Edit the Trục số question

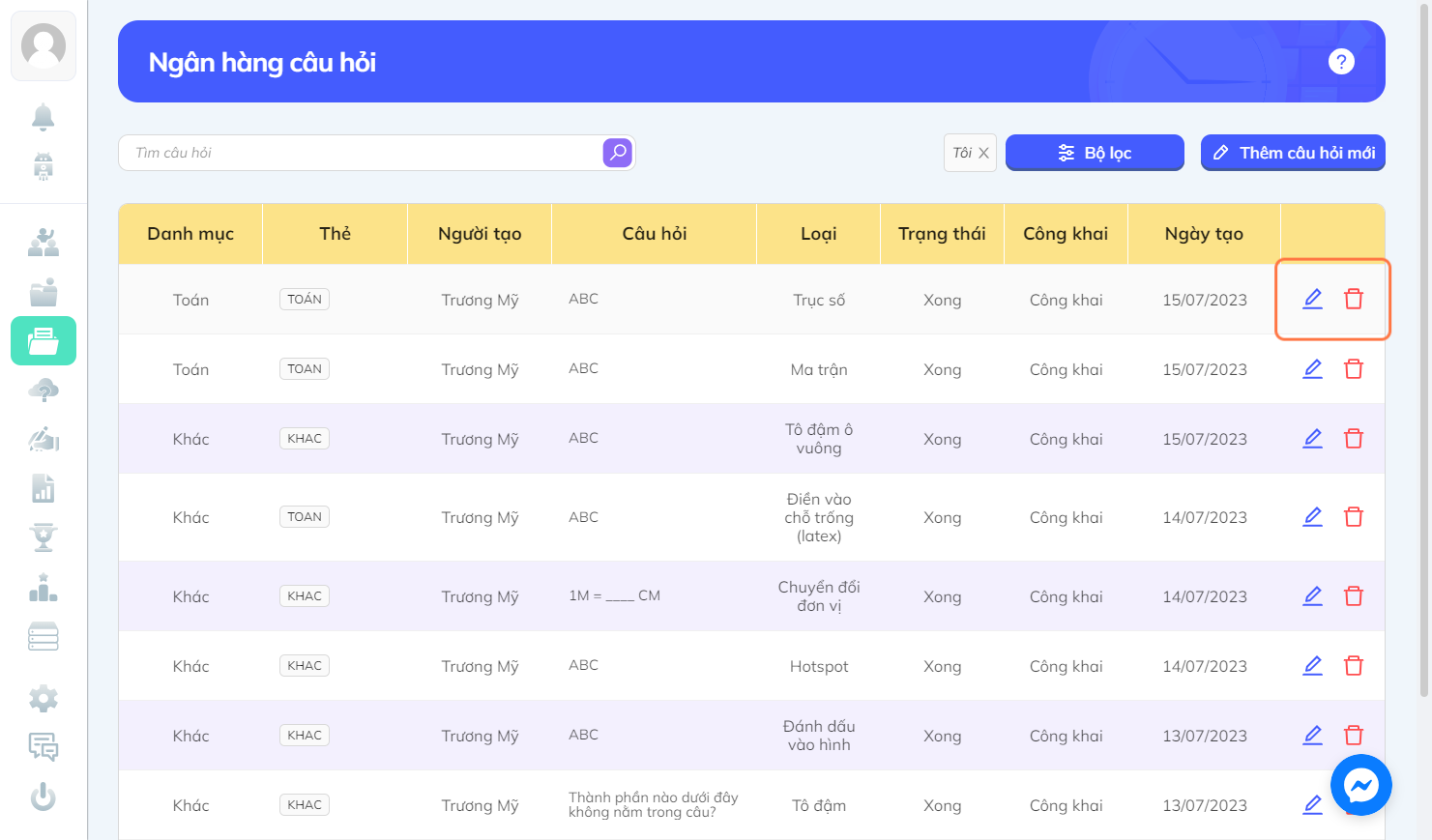coord(1312,300)
